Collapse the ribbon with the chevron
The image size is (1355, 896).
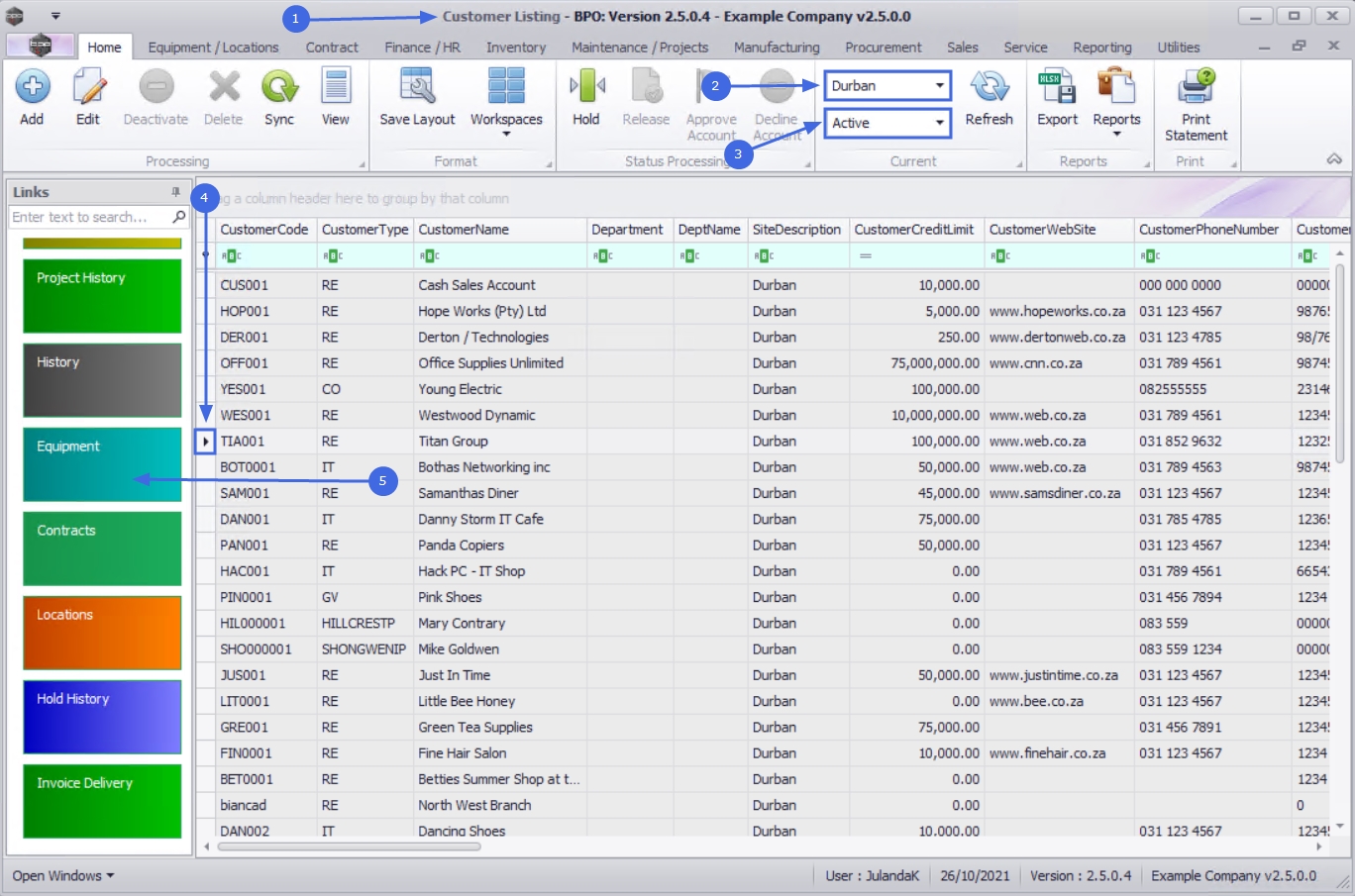coord(1334,159)
